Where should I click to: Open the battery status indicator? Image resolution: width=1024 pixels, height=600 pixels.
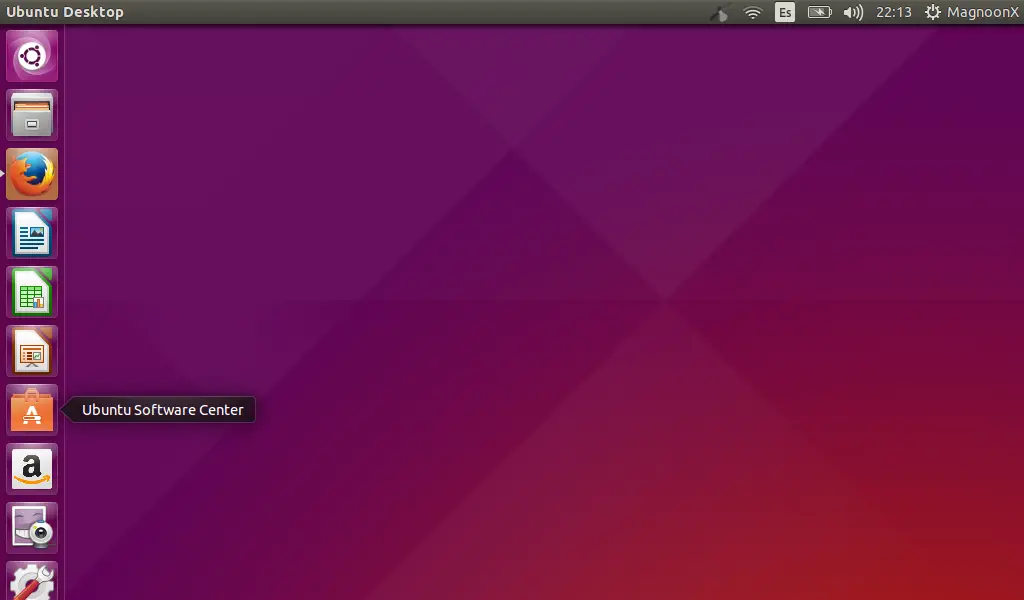tap(820, 12)
